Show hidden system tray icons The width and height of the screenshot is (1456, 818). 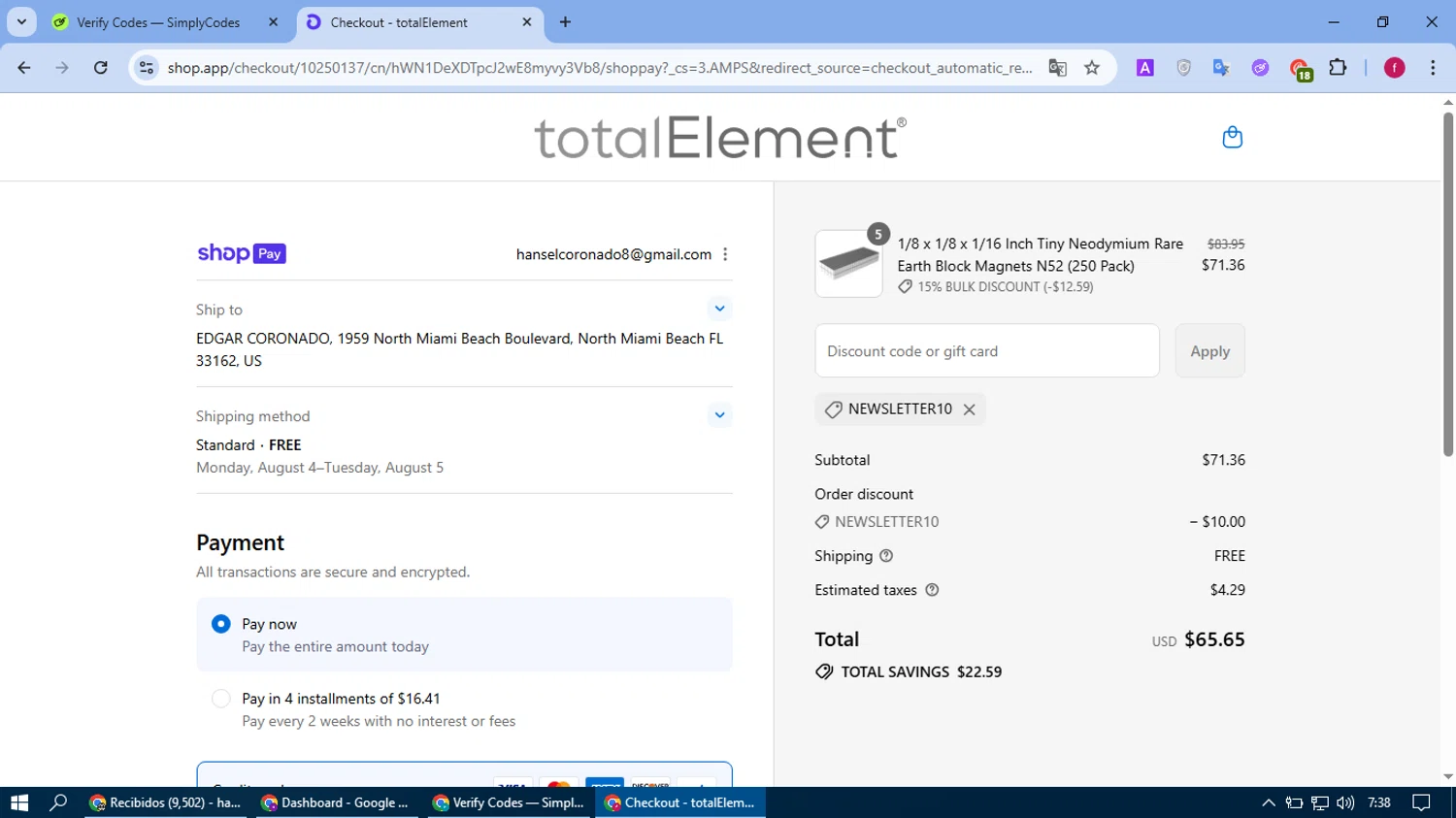(x=1268, y=802)
